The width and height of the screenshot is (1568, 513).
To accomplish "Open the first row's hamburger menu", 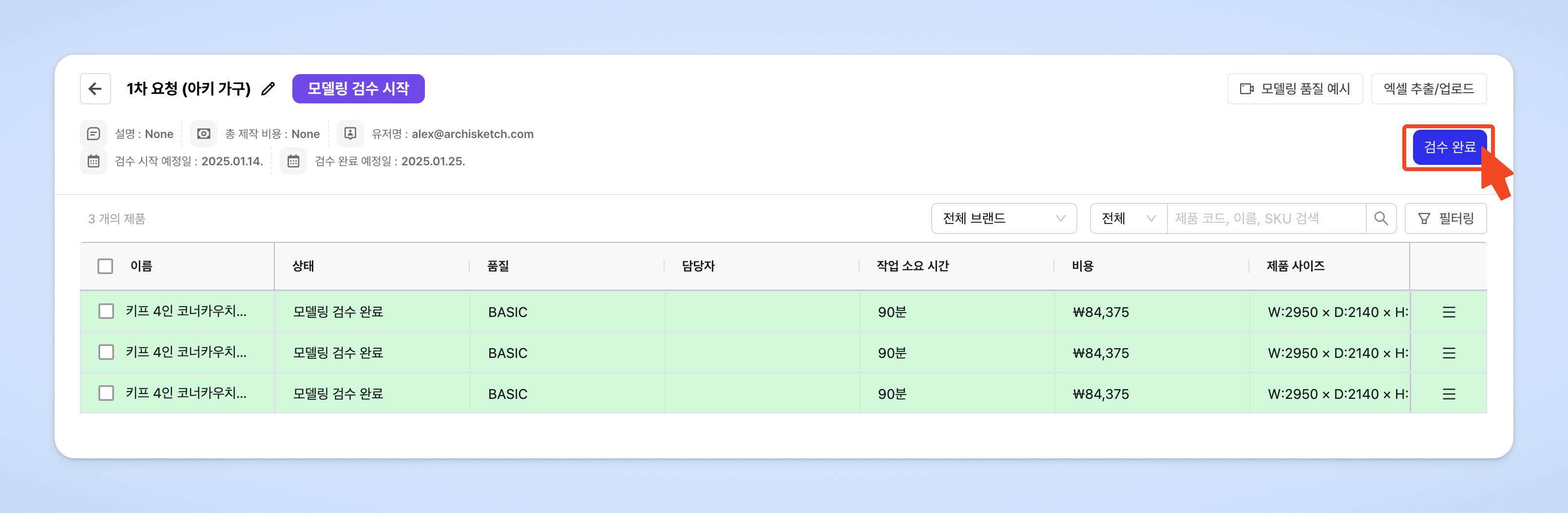I will click(x=1448, y=312).
